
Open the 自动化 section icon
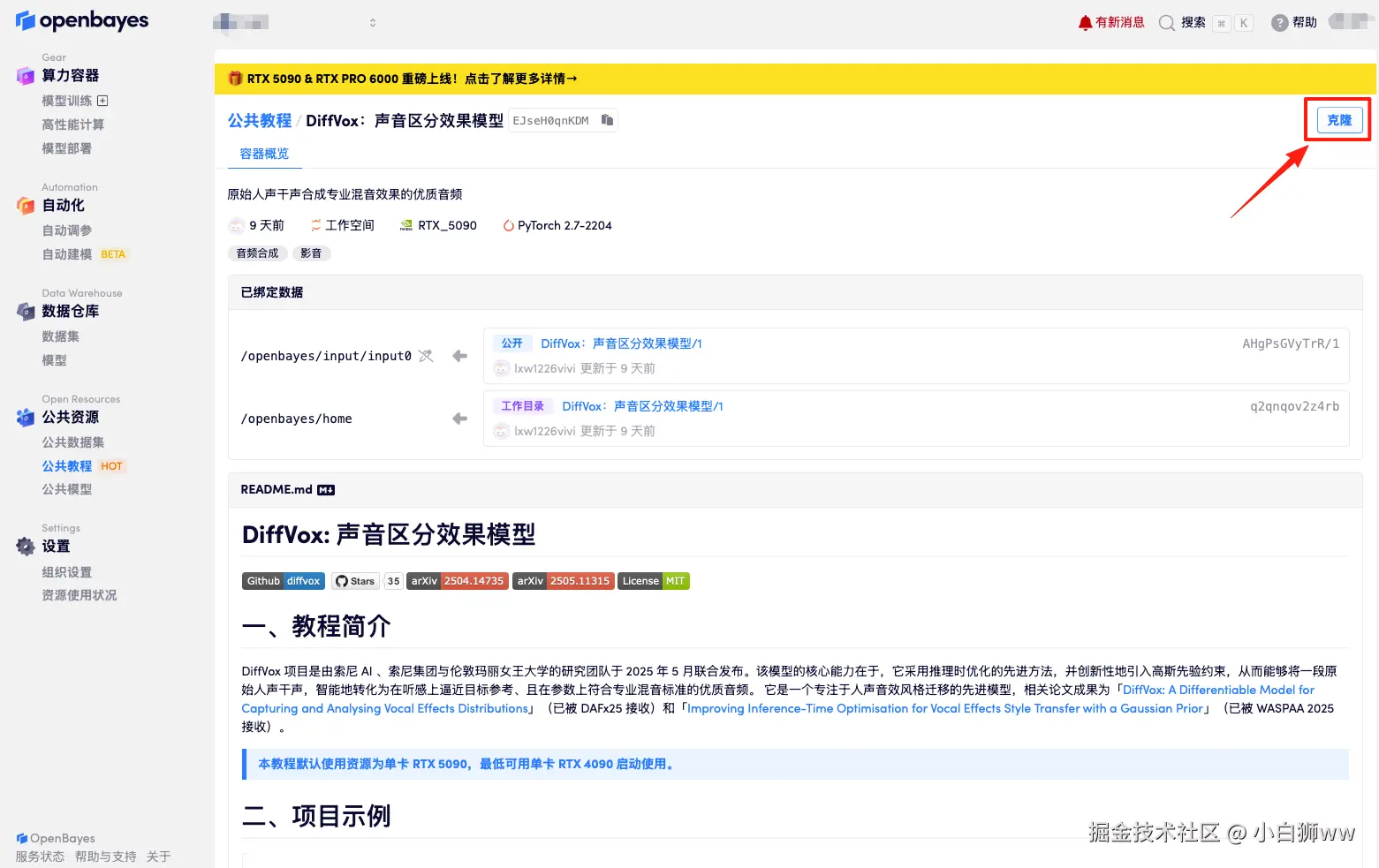point(26,206)
